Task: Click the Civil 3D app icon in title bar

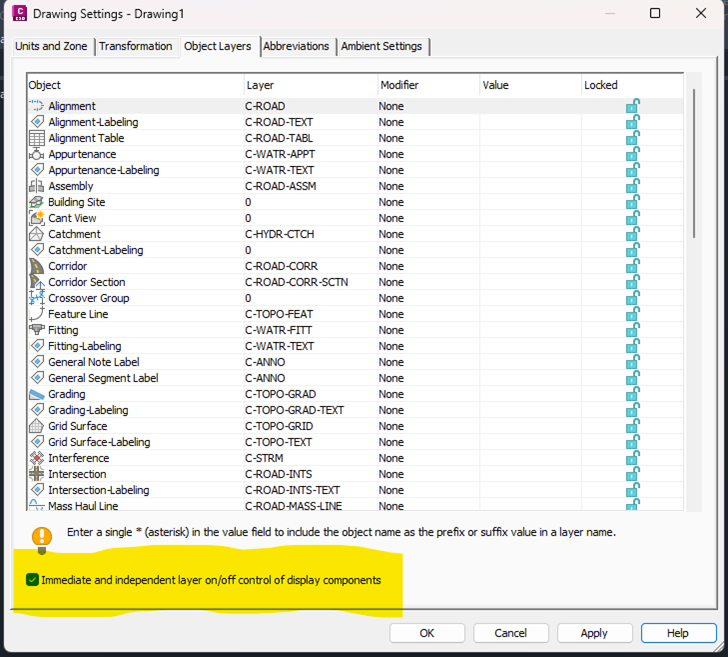Action: [x=20, y=13]
